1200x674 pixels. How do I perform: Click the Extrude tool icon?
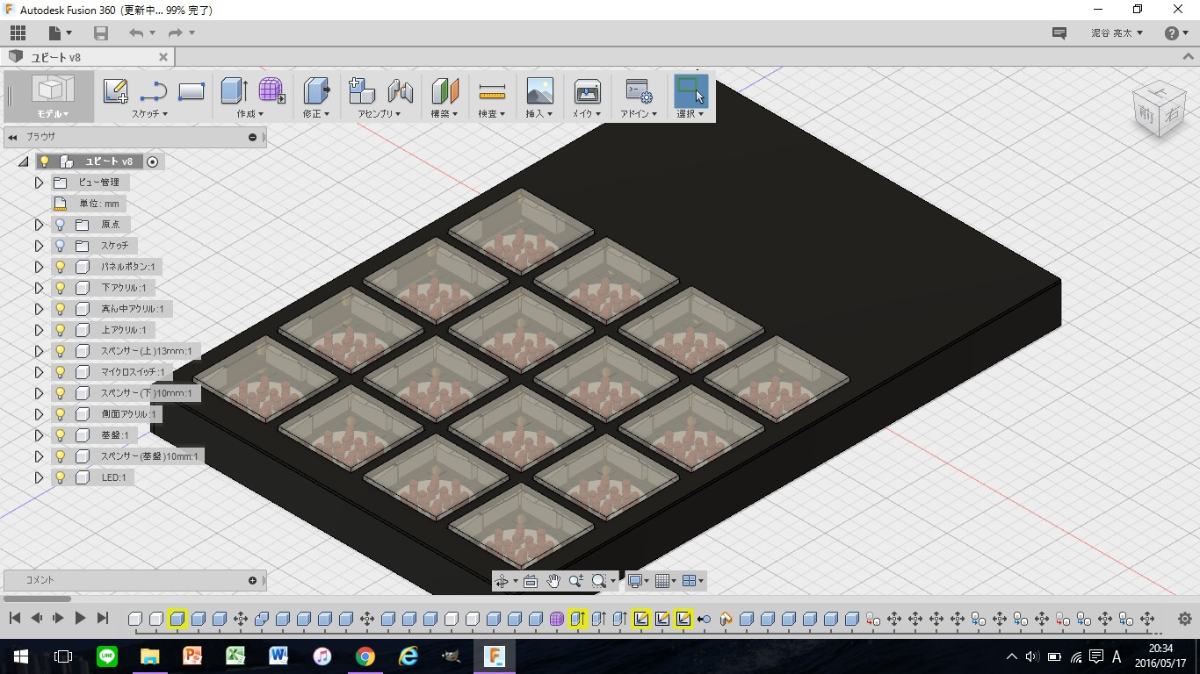(x=233, y=91)
